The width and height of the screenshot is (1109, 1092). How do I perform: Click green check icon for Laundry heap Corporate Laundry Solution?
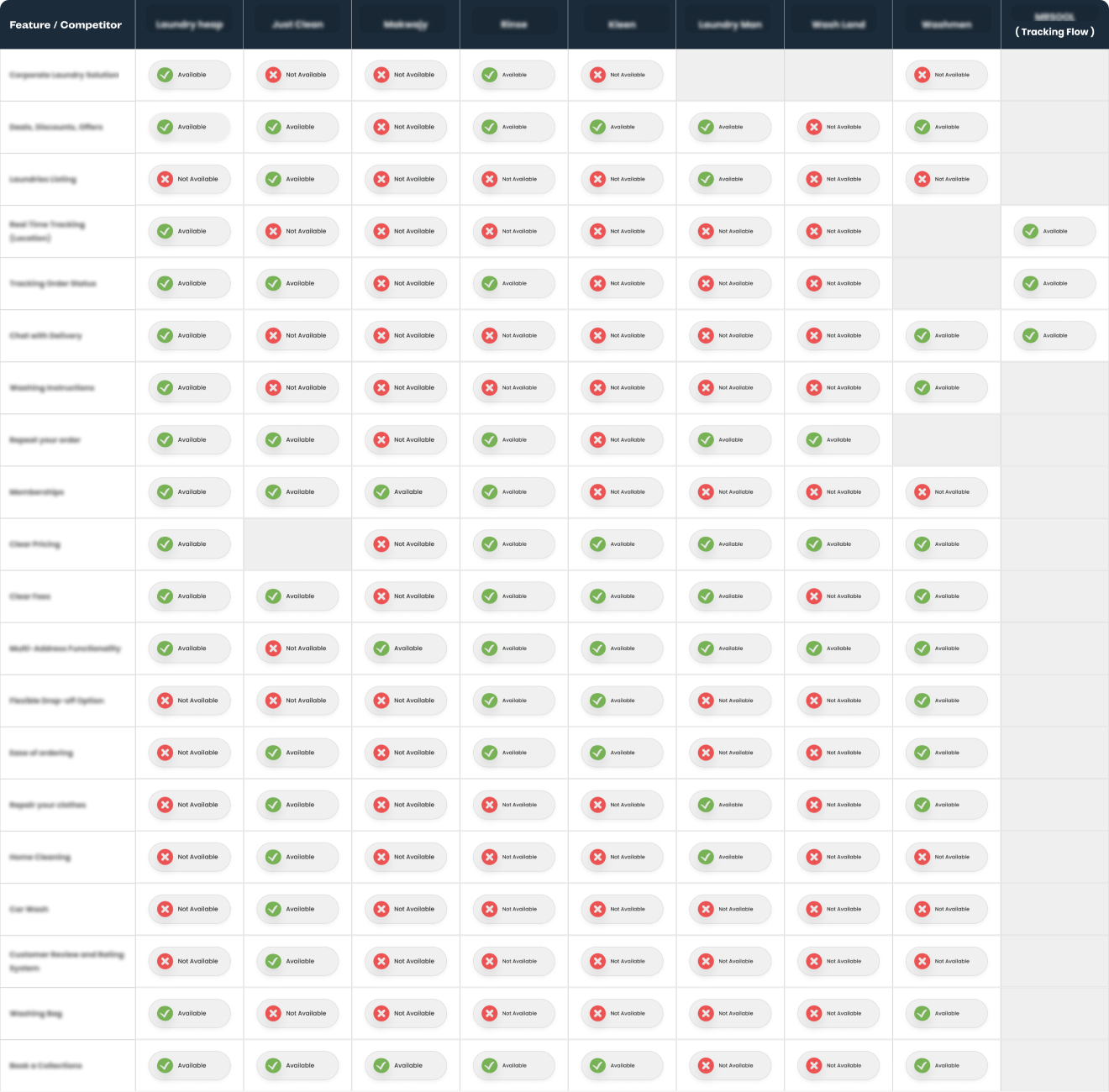166,75
